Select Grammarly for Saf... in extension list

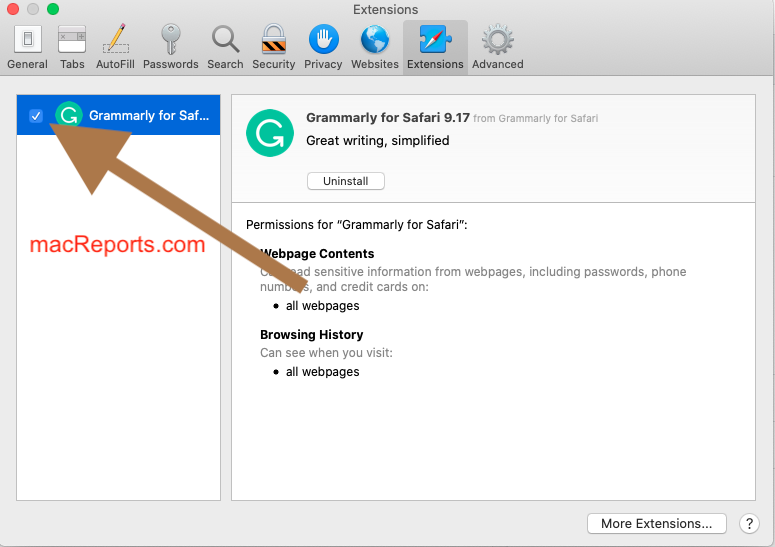coord(119,115)
